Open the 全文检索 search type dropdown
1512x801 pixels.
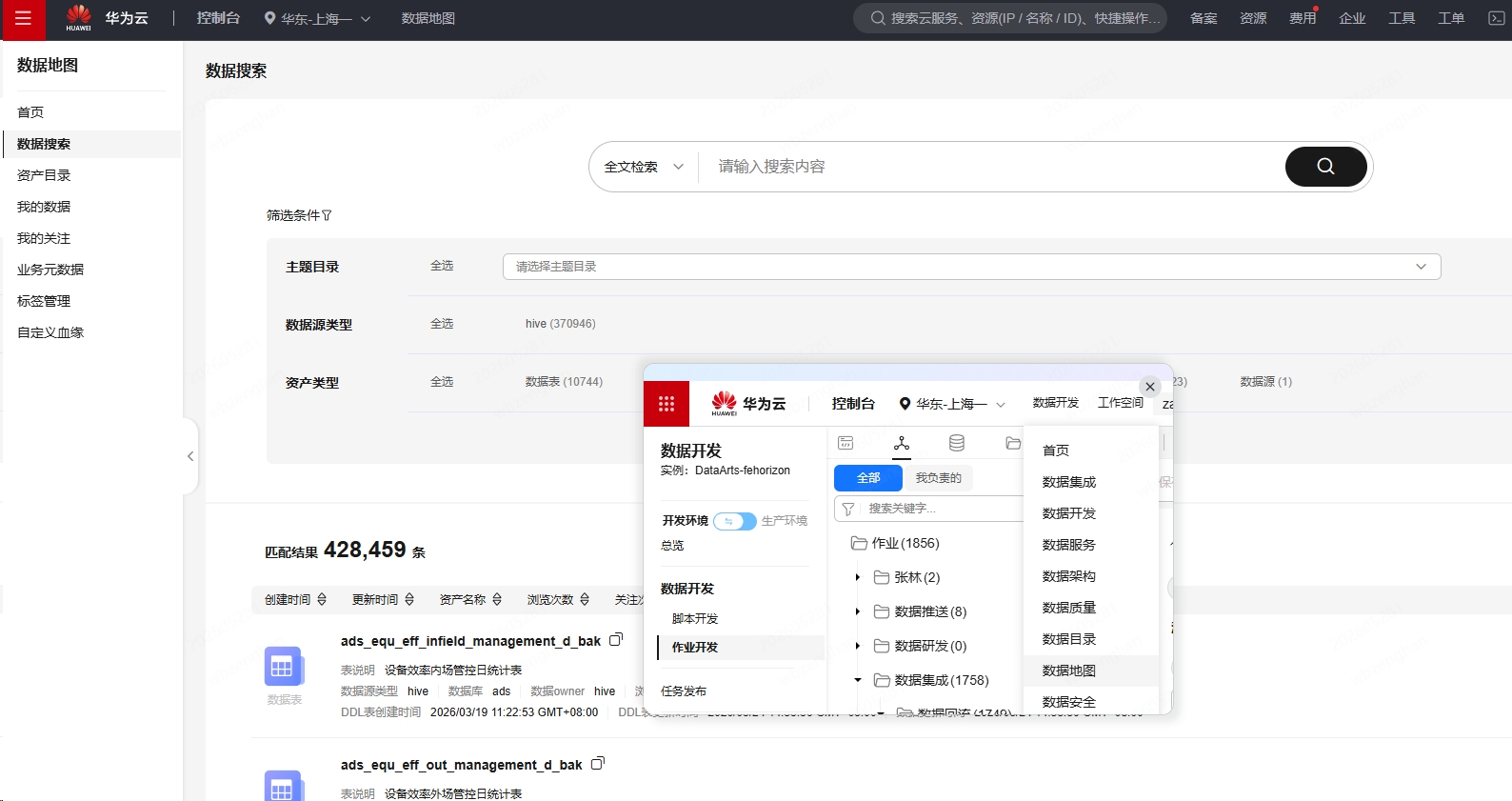pos(644,167)
